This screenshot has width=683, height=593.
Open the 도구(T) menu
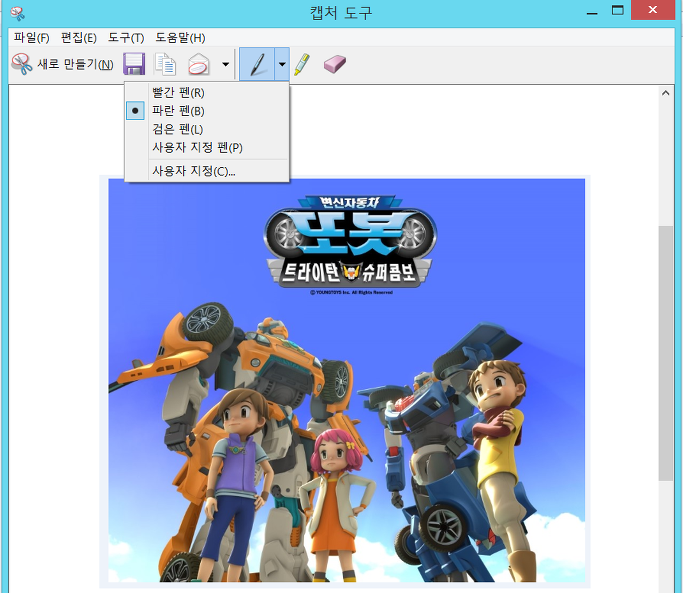(x=126, y=38)
